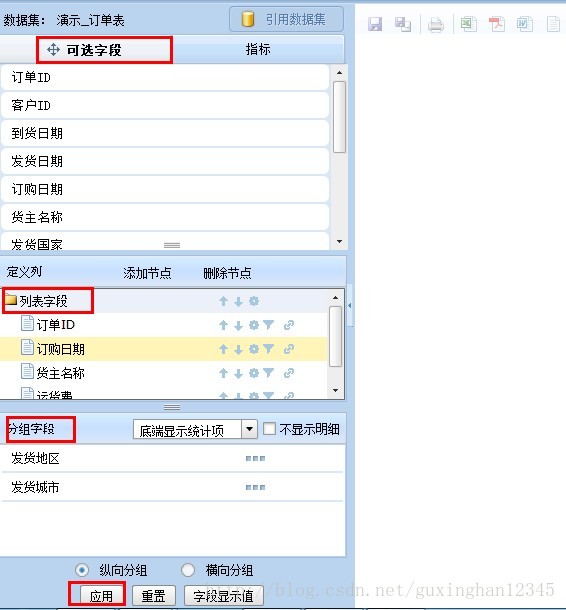Switch to the 指标 tab
Viewport: 566px width, 610px height.
pos(258,49)
